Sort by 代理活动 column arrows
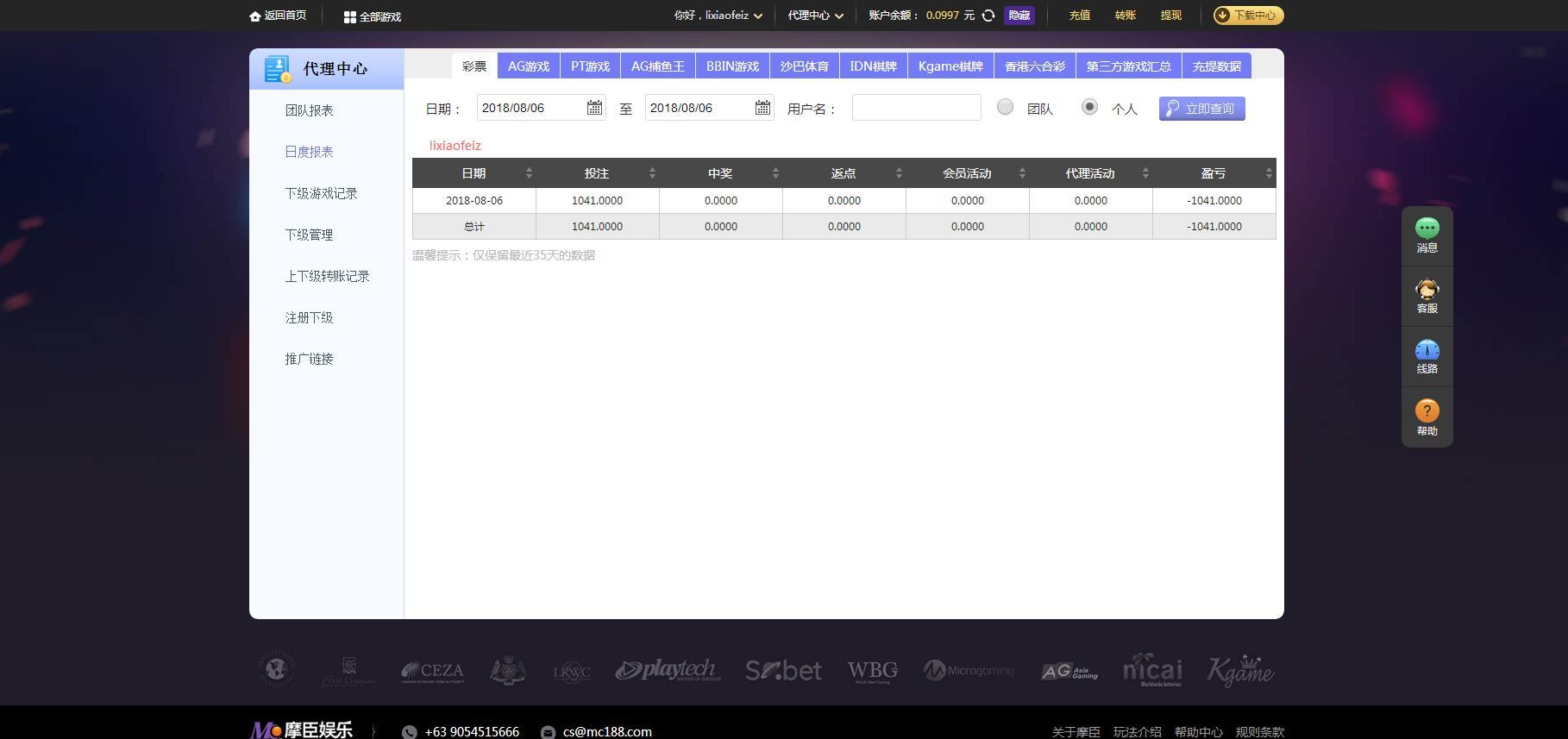 (x=1145, y=173)
